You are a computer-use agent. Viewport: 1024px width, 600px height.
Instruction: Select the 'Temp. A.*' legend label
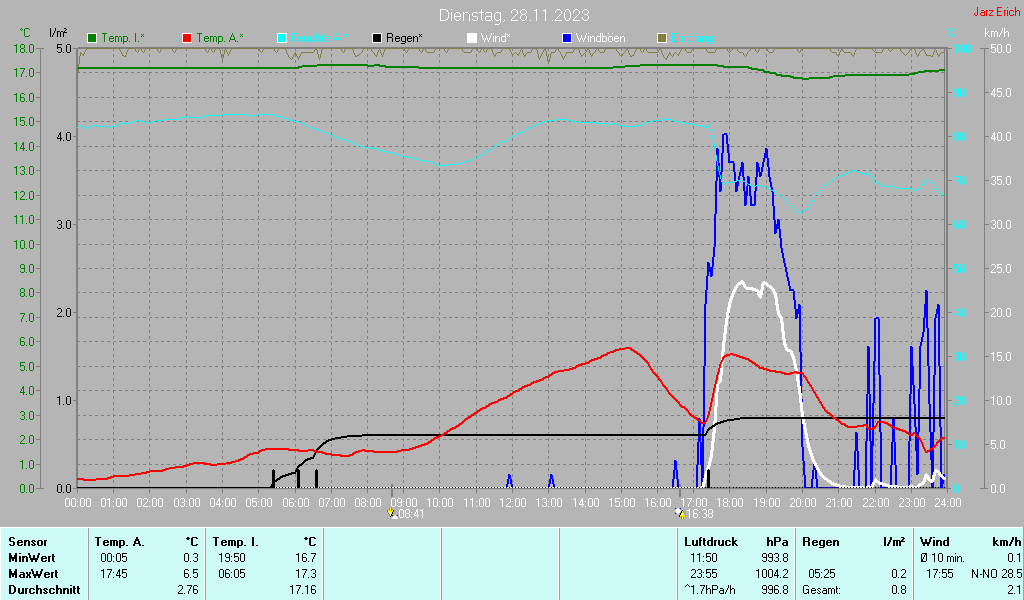point(219,38)
